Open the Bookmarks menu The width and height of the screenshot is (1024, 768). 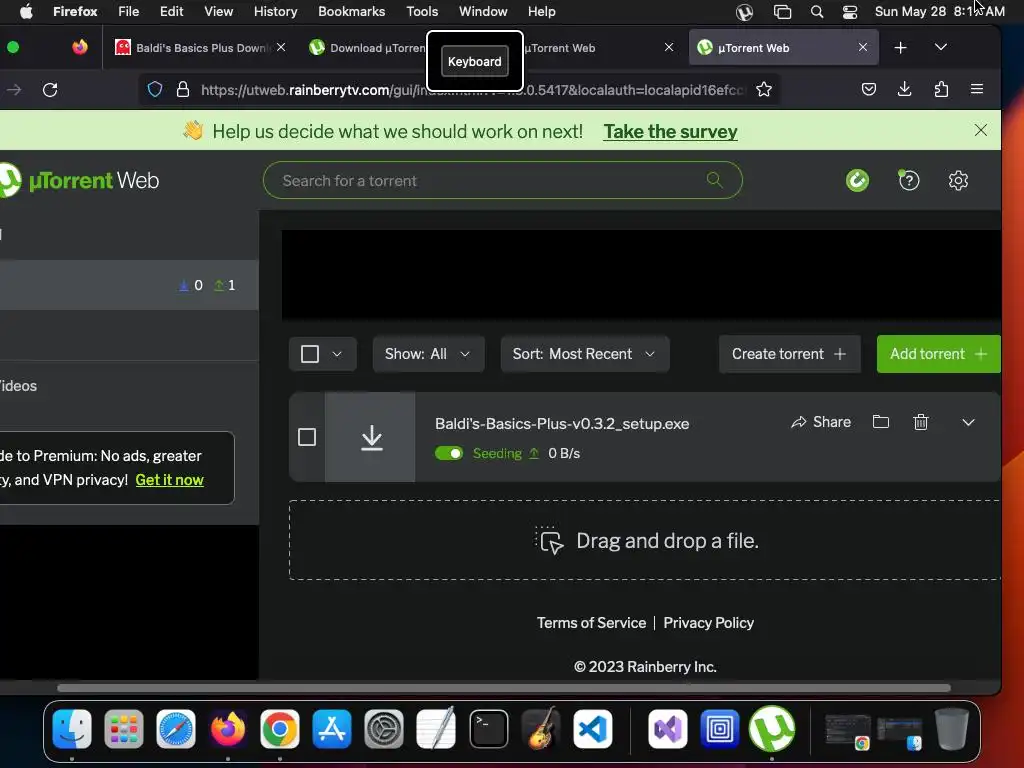pos(351,12)
